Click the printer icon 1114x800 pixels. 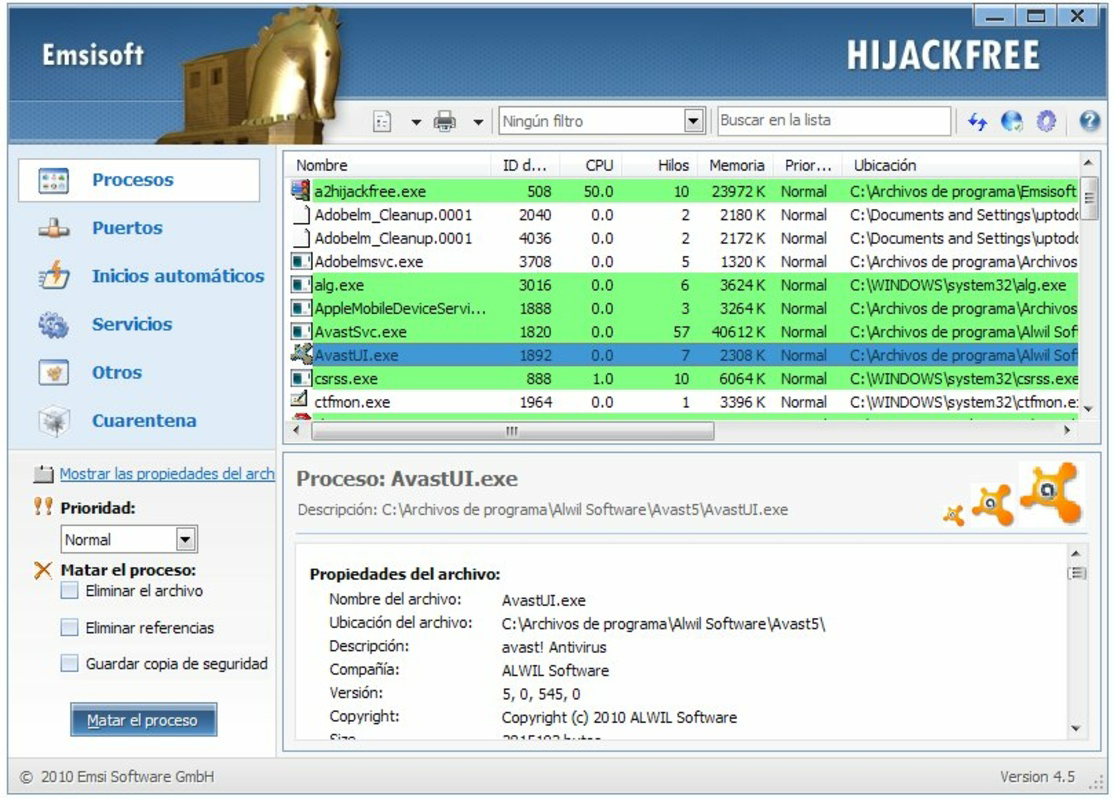445,121
